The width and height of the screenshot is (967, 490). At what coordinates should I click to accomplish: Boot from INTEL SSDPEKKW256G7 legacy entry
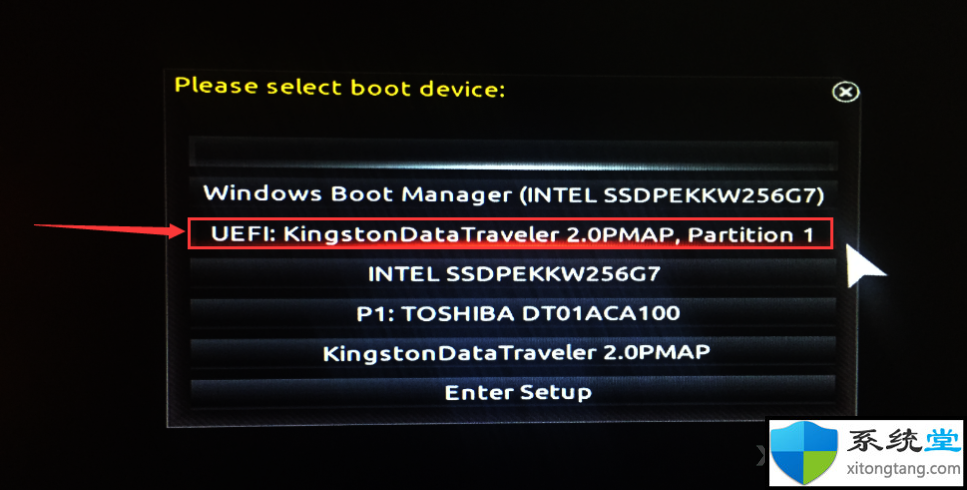(513, 274)
